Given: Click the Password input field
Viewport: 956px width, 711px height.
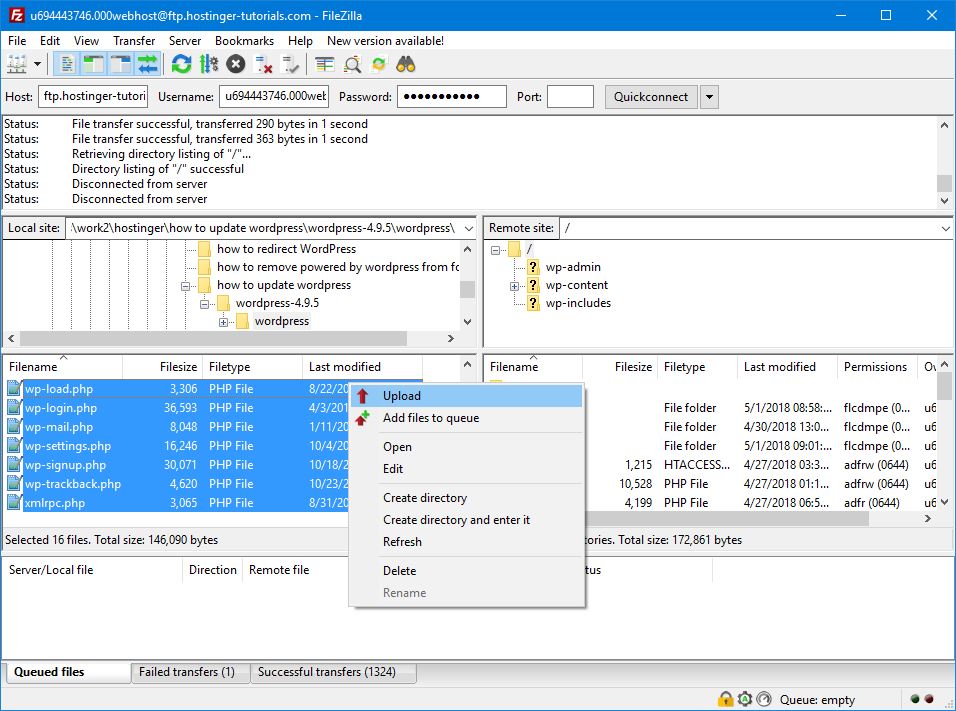Looking at the screenshot, I should (452, 96).
